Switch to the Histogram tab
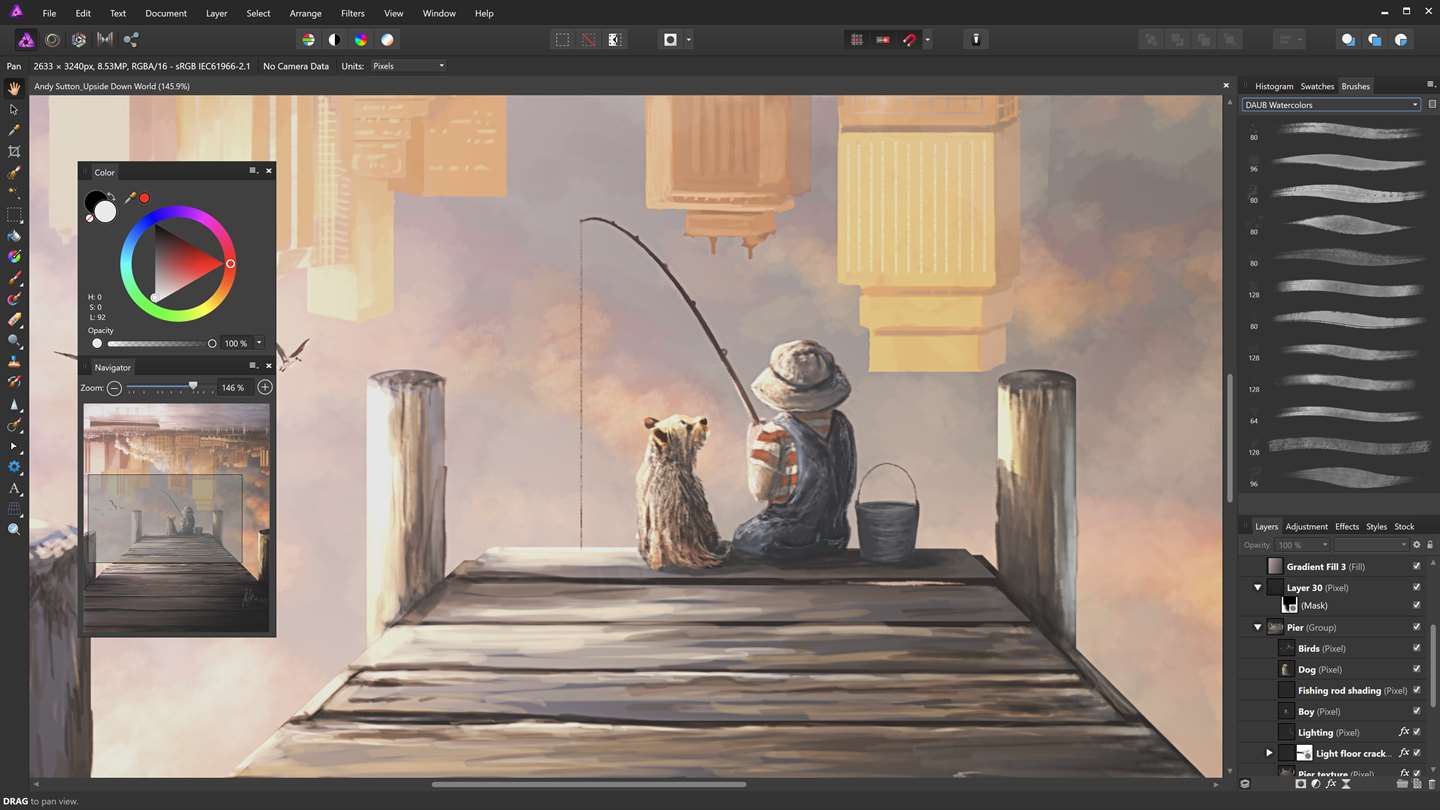Viewport: 1440px width, 810px height. coord(1274,86)
